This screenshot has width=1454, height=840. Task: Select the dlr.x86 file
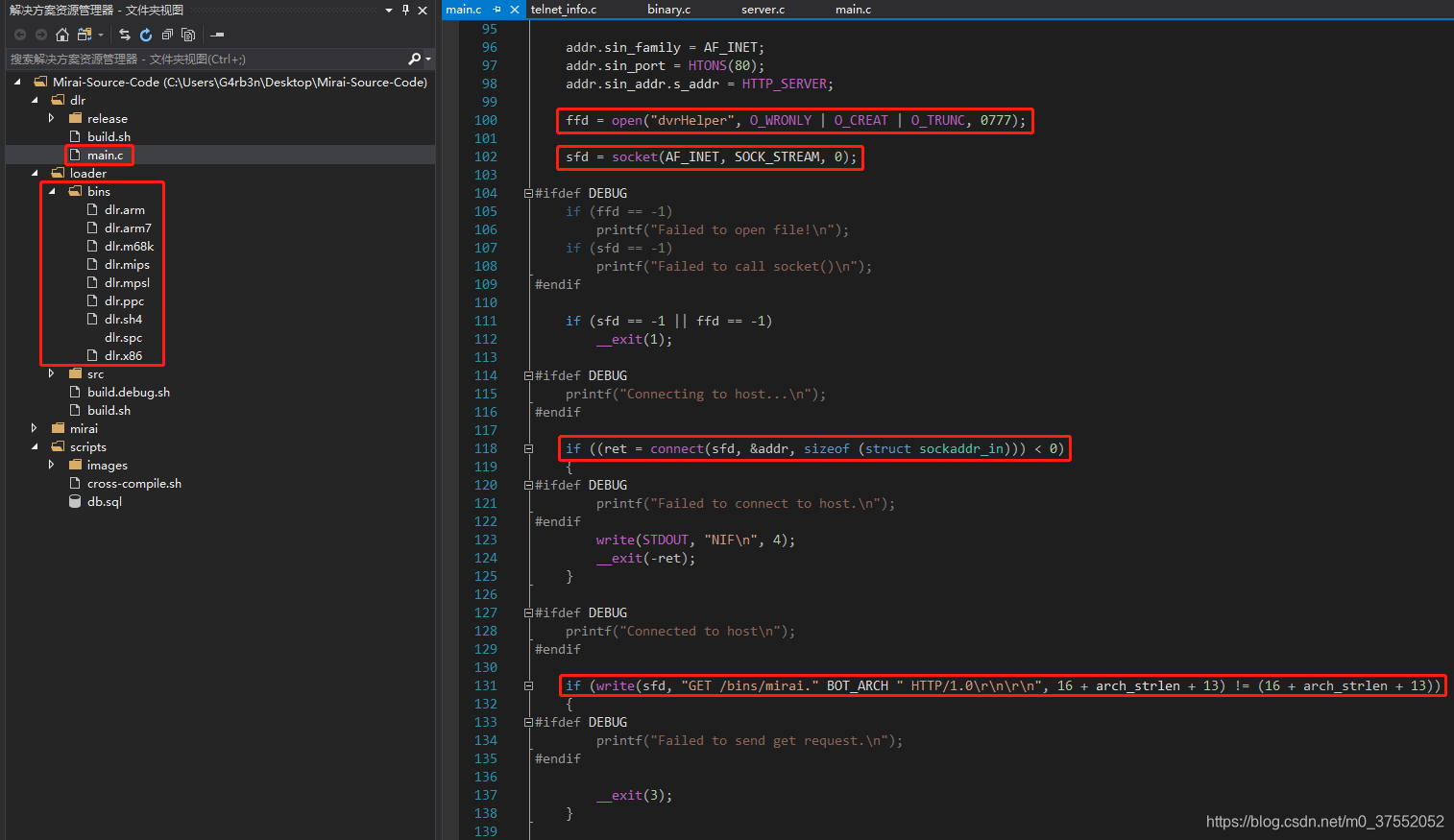(123, 356)
